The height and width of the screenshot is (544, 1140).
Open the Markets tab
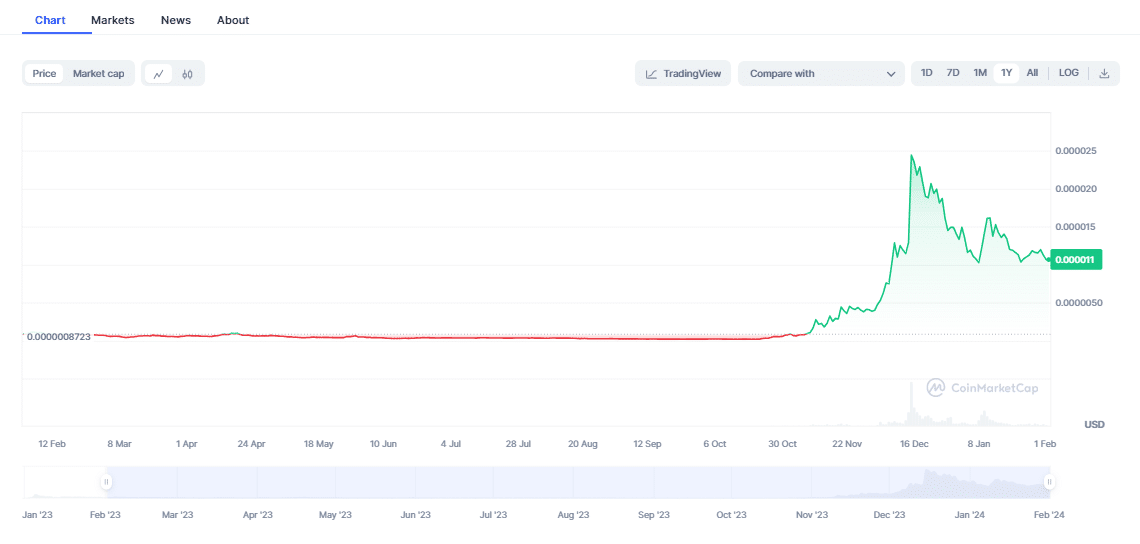112,20
